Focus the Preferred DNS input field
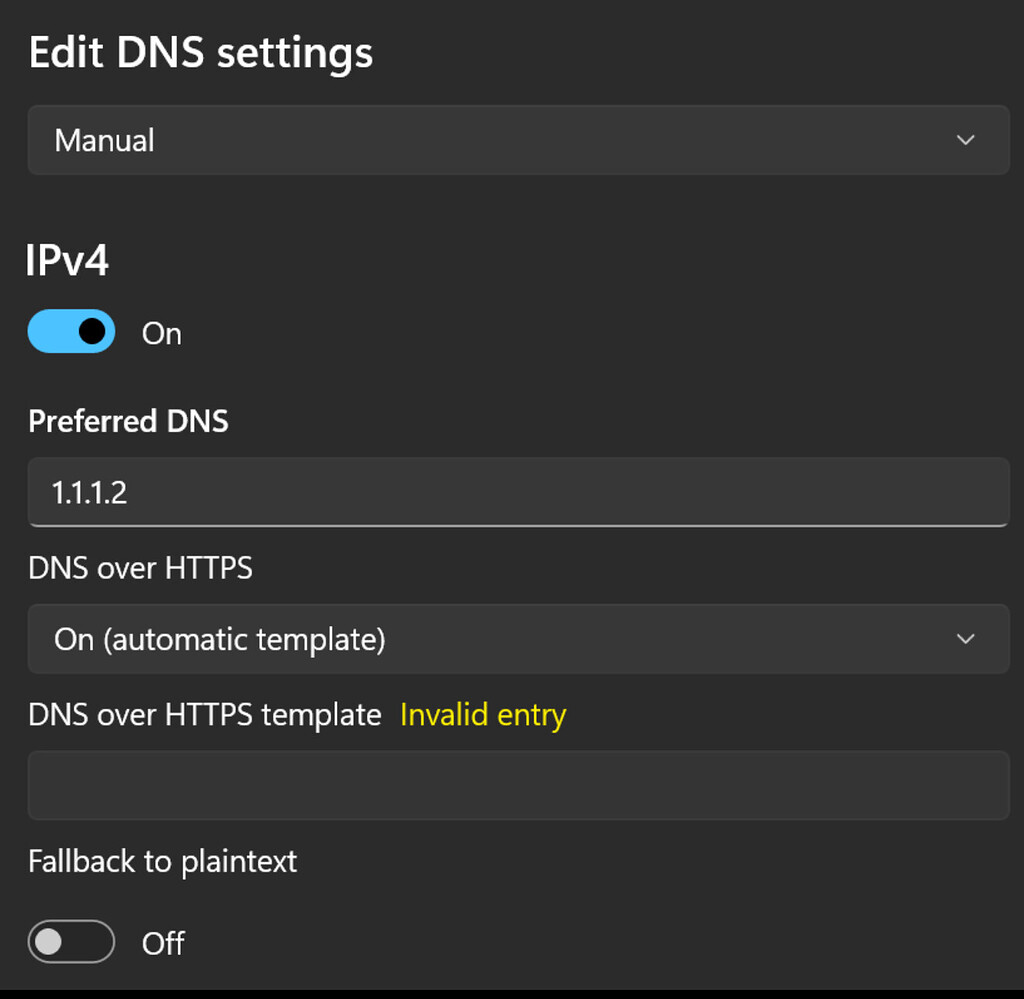 (x=517, y=491)
